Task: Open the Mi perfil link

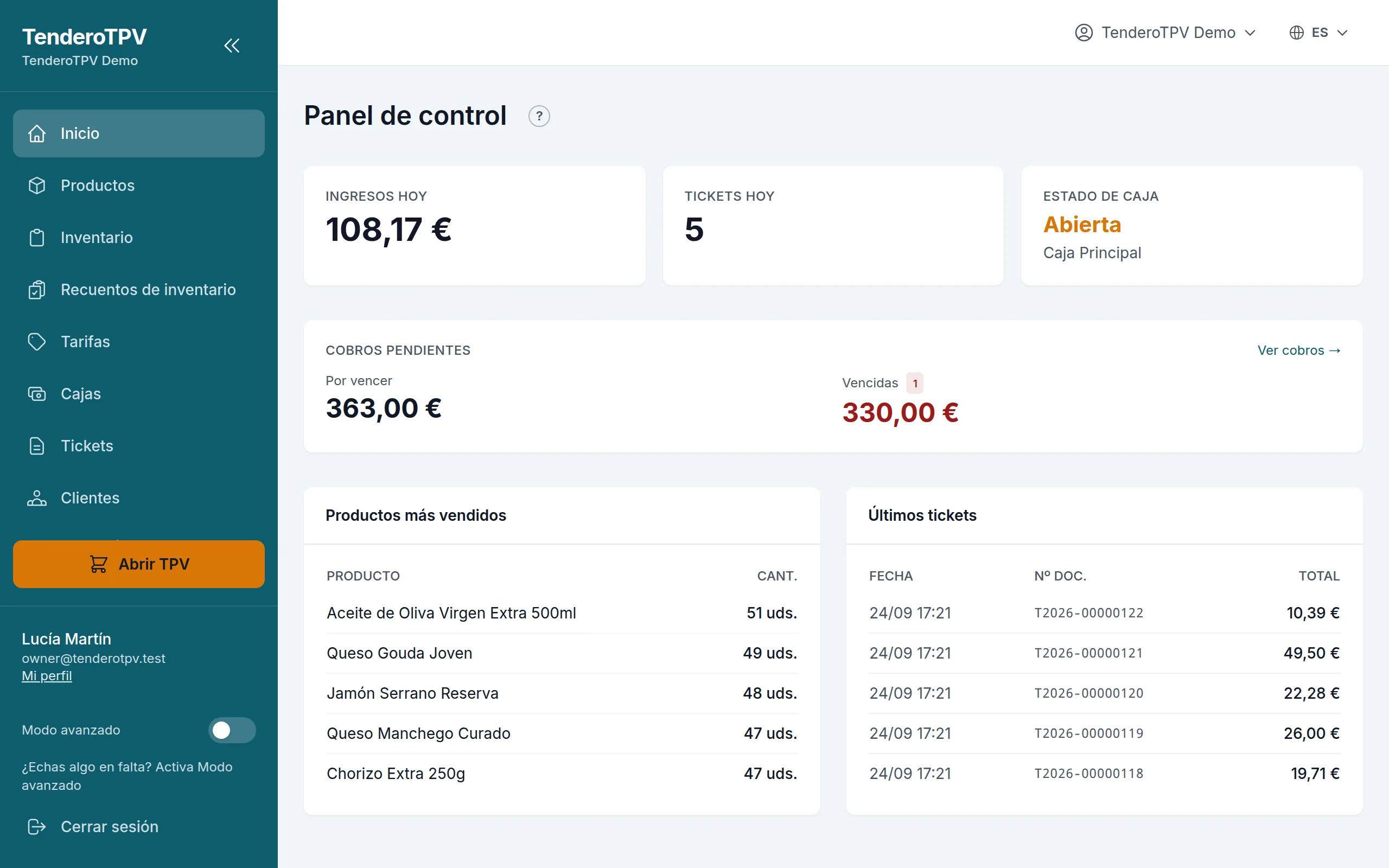Action: click(47, 676)
